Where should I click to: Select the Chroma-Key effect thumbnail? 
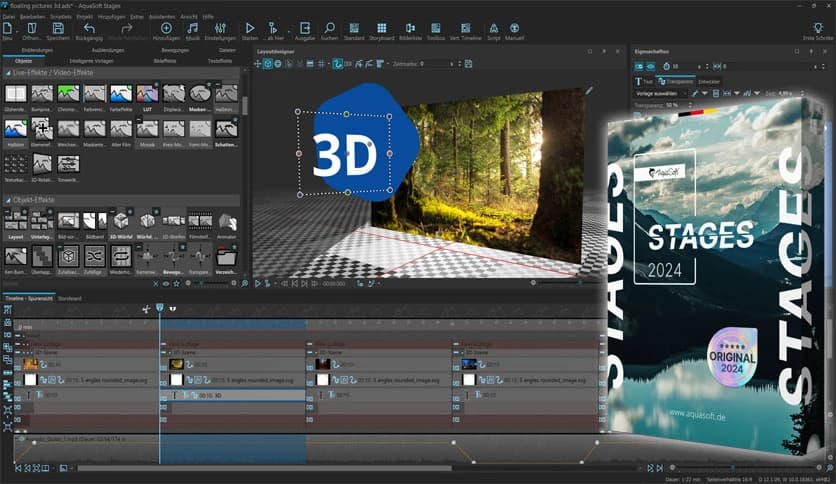(68, 94)
